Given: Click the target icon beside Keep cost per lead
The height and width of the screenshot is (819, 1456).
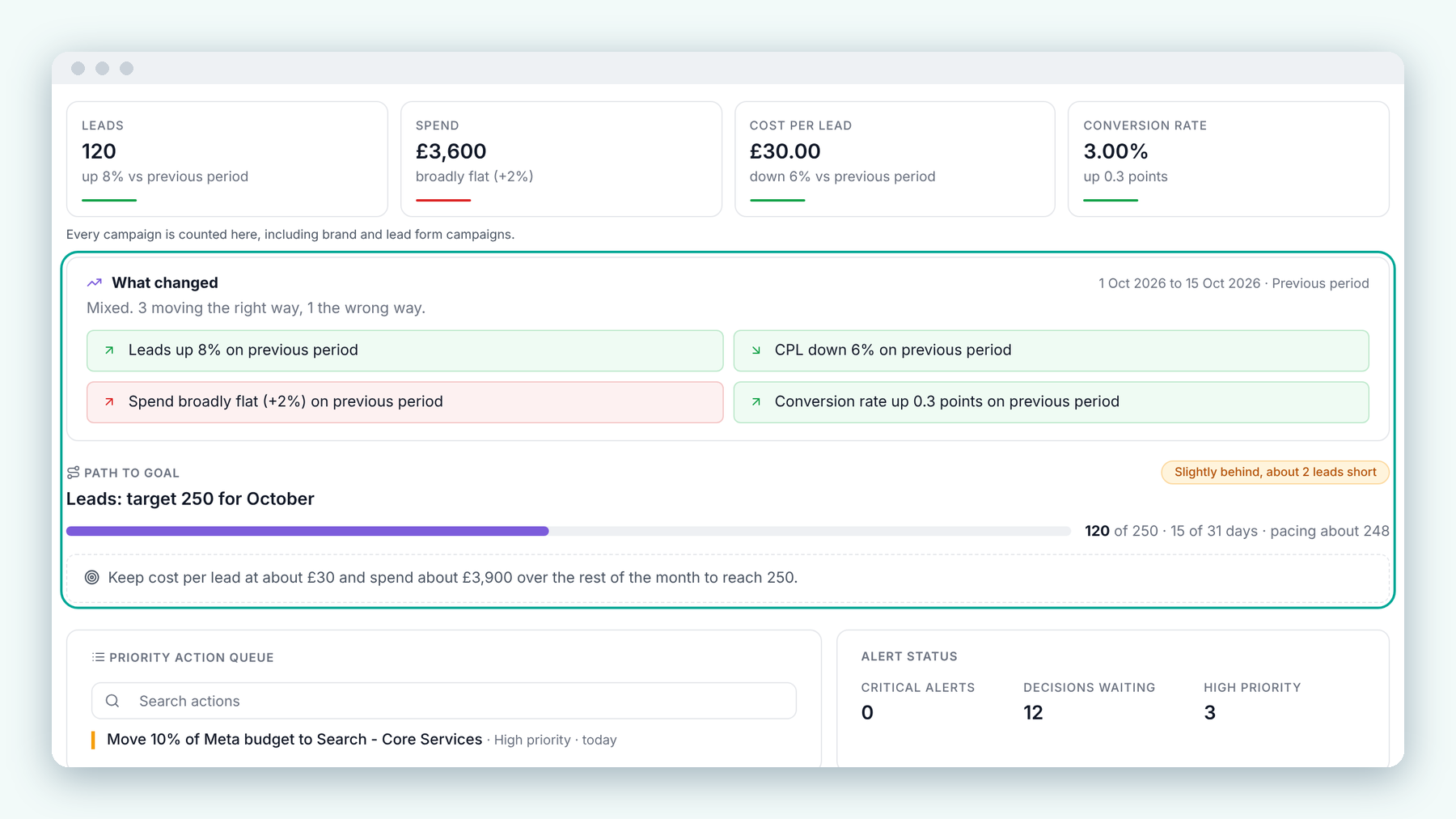Looking at the screenshot, I should pos(92,578).
